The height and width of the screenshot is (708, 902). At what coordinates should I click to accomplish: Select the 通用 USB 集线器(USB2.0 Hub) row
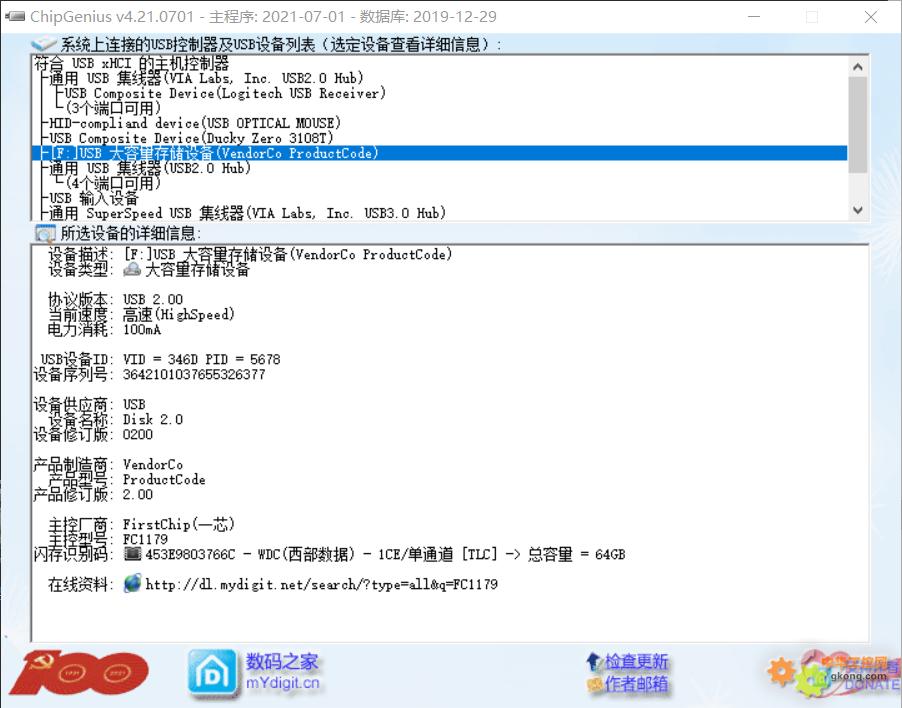pos(150,168)
